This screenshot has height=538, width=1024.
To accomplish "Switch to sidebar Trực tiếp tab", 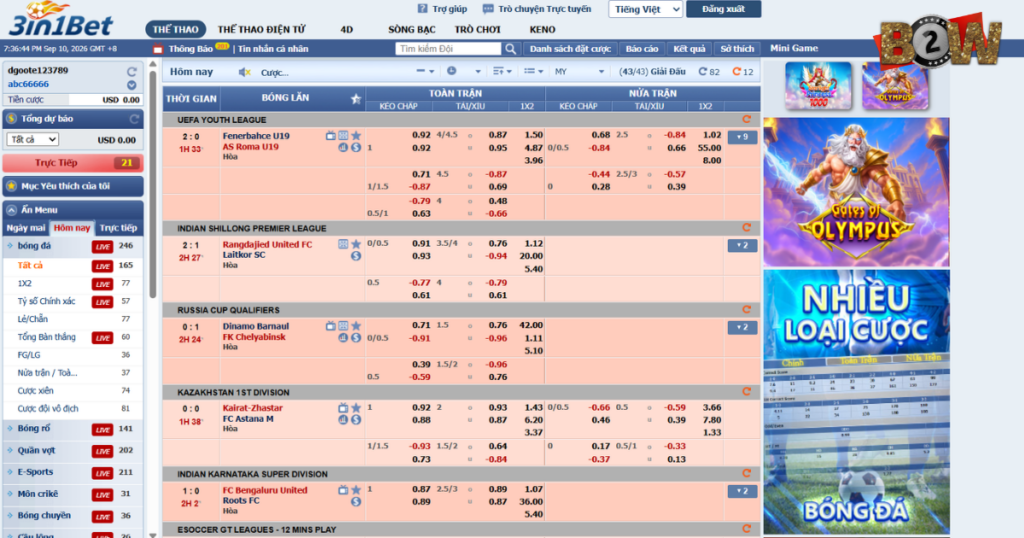I will pyautogui.click(x=118, y=228).
